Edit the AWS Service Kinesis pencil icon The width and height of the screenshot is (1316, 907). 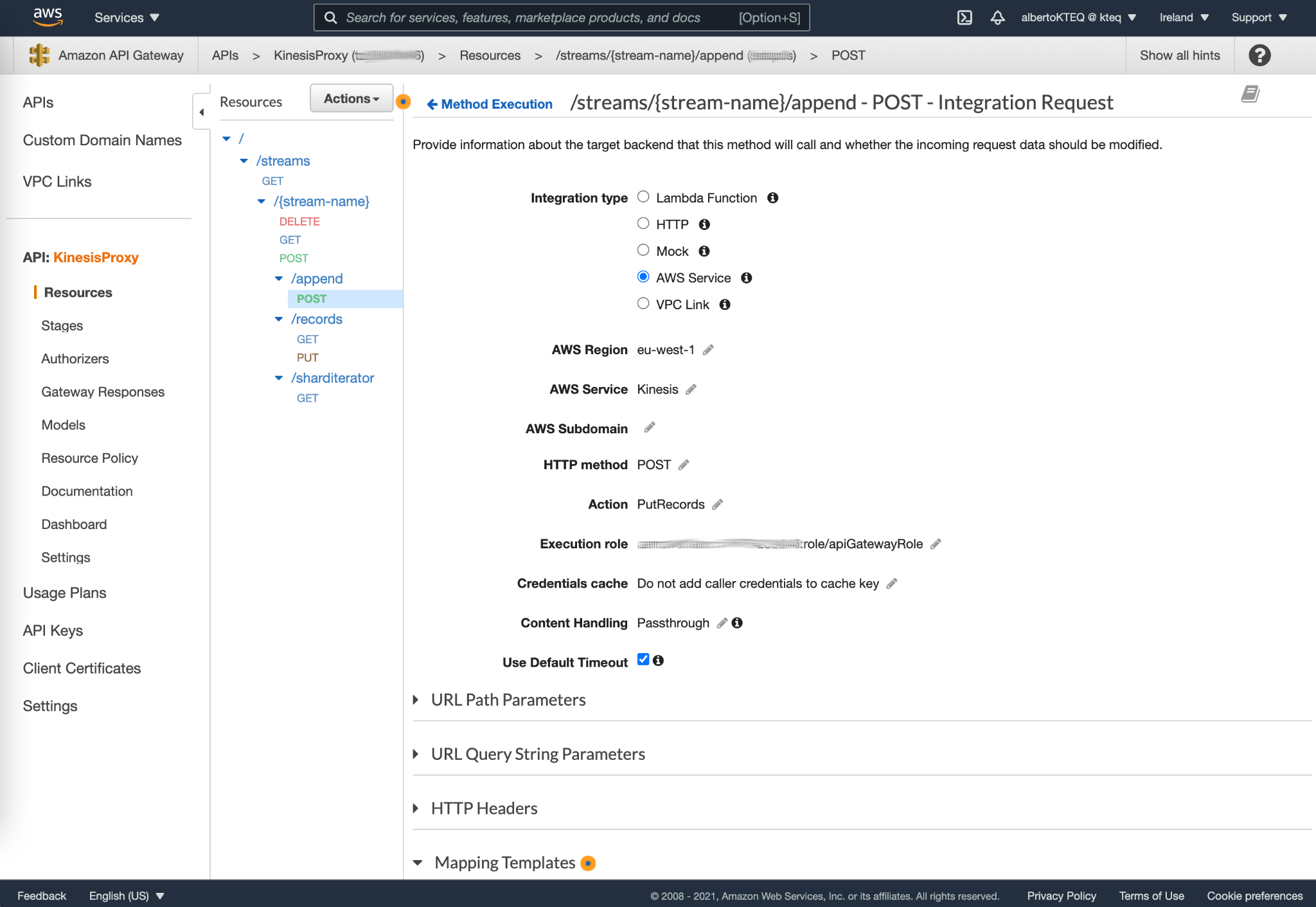691,390
